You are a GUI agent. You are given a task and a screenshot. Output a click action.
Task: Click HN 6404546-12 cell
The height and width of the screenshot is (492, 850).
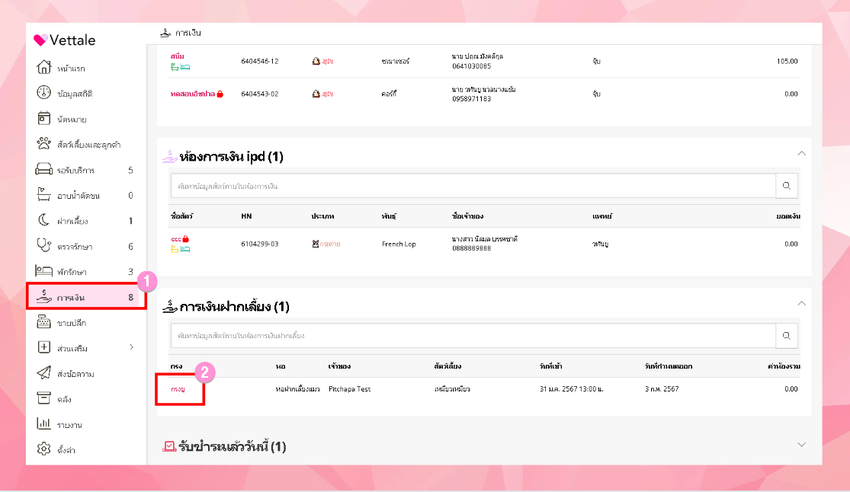point(260,61)
